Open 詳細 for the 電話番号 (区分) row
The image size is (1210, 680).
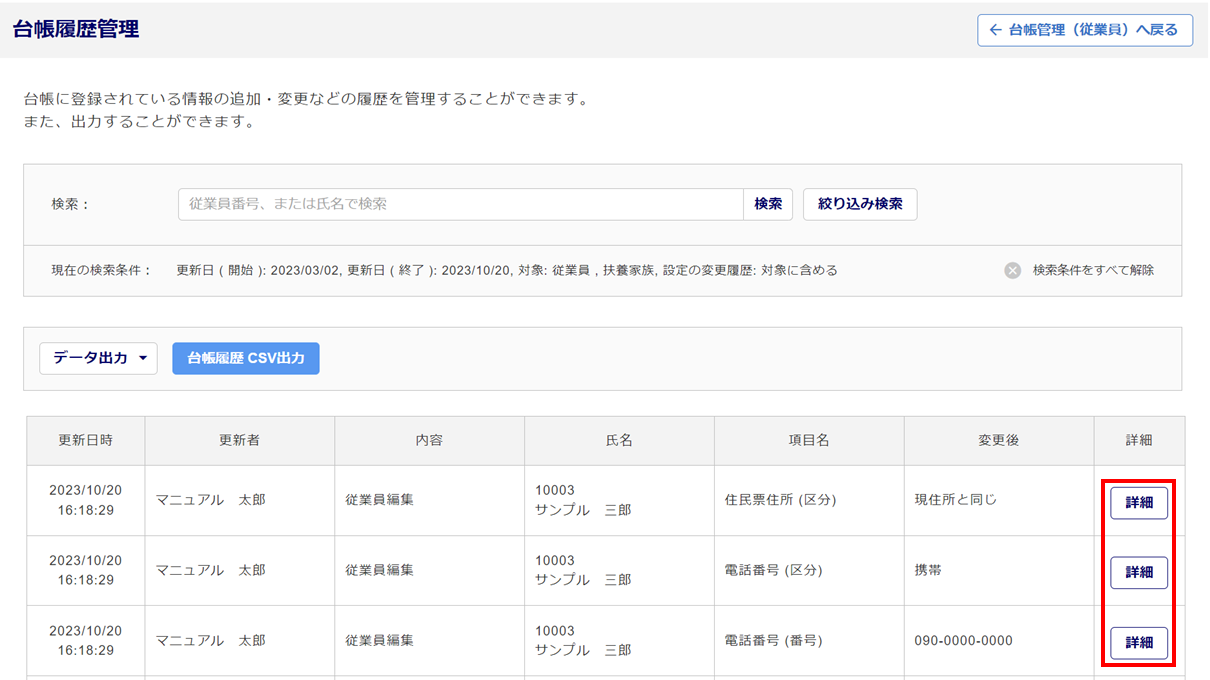tap(1138, 572)
